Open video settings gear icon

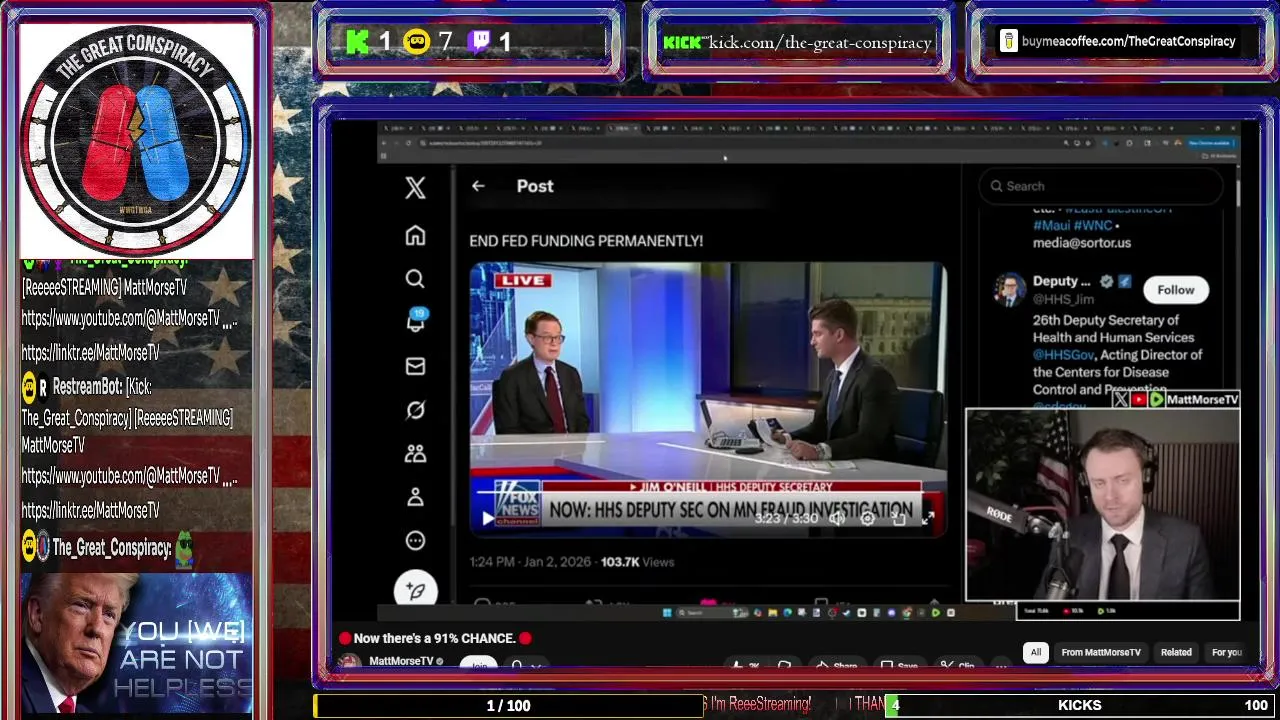click(867, 518)
